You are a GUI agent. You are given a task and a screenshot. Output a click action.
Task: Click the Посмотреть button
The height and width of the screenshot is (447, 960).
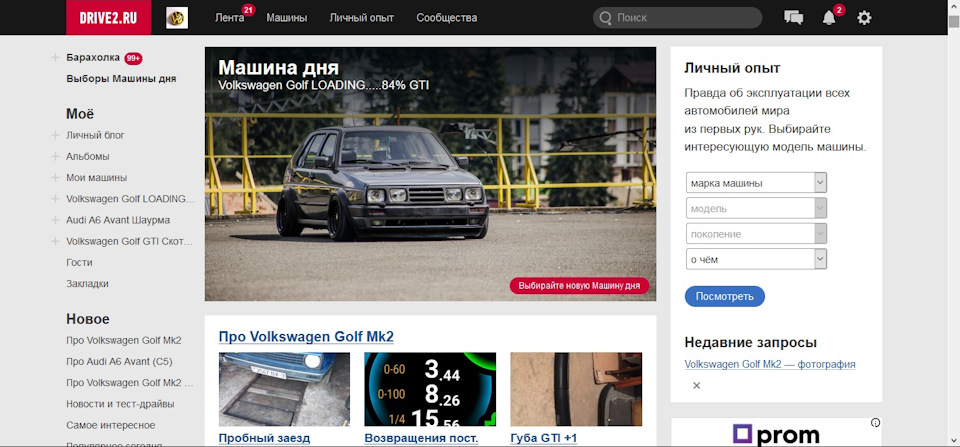725,296
